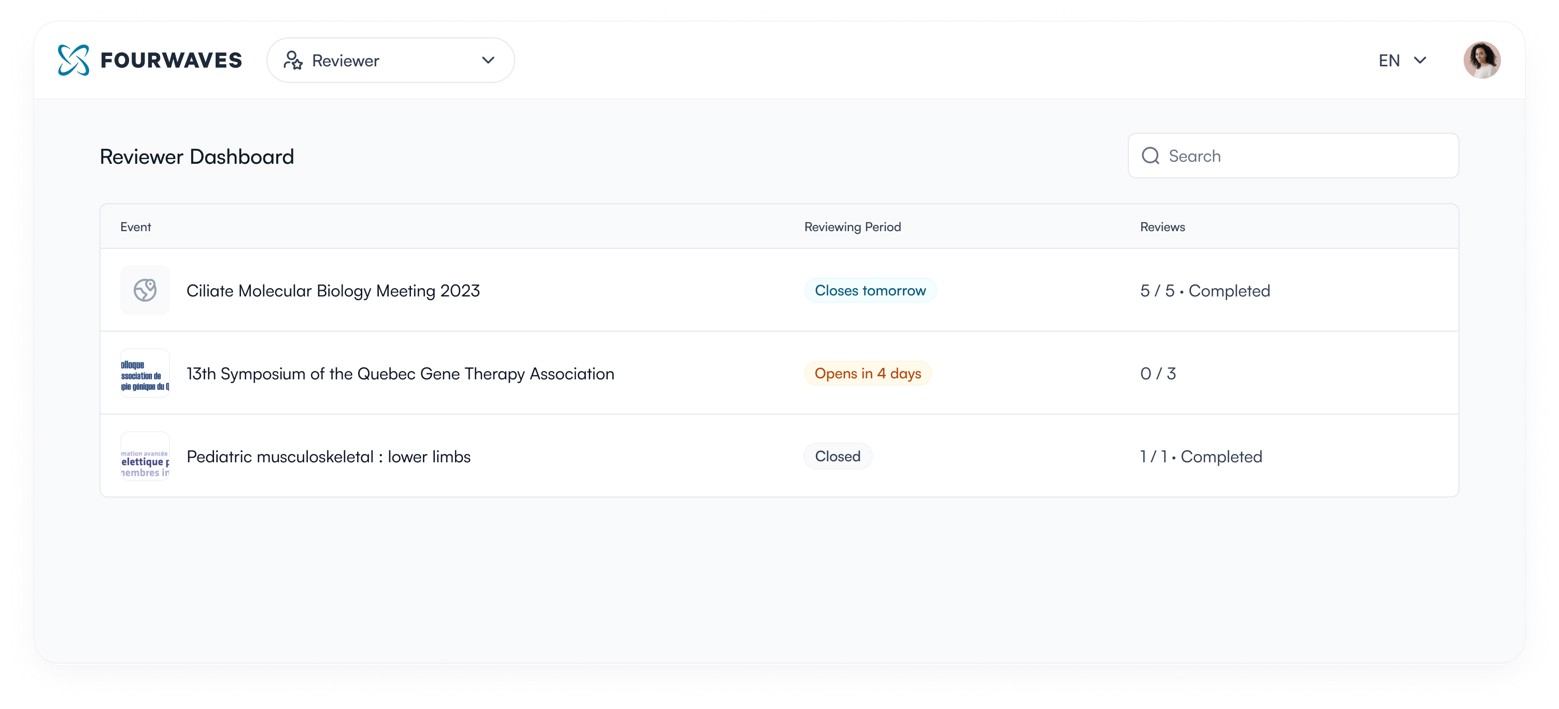1559x709 pixels.
Task: Click the search magnifier icon
Action: (x=1150, y=156)
